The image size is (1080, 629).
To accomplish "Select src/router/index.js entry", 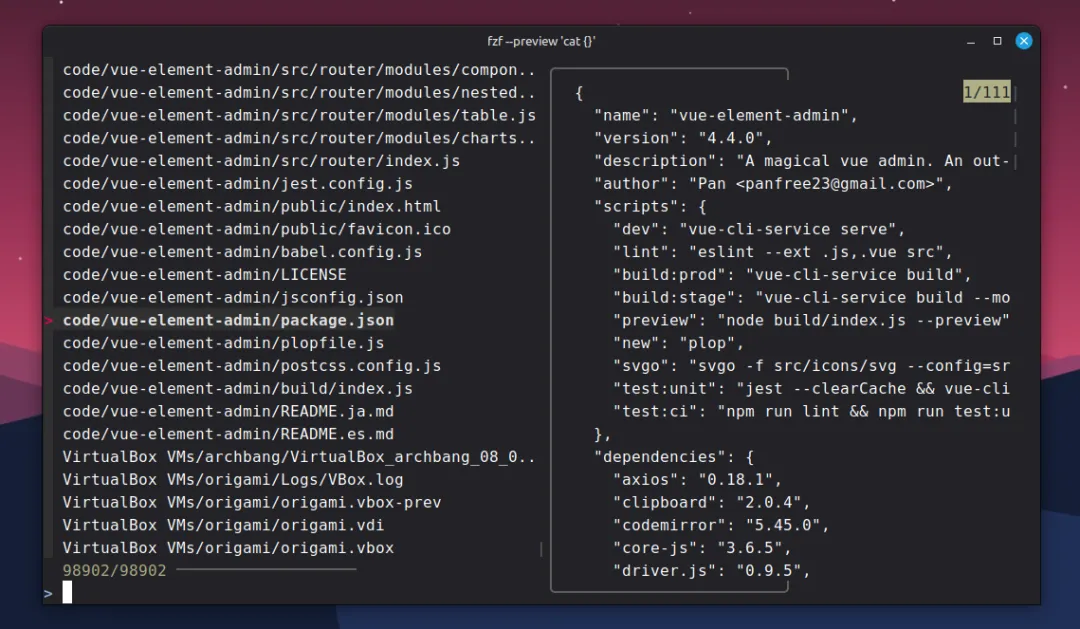I will click(x=261, y=161).
